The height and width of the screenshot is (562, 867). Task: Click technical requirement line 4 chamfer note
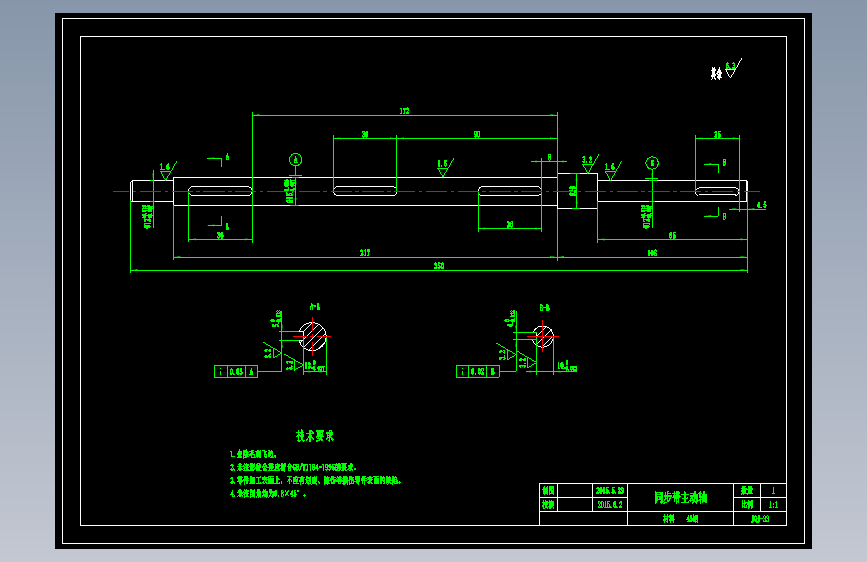click(268, 493)
